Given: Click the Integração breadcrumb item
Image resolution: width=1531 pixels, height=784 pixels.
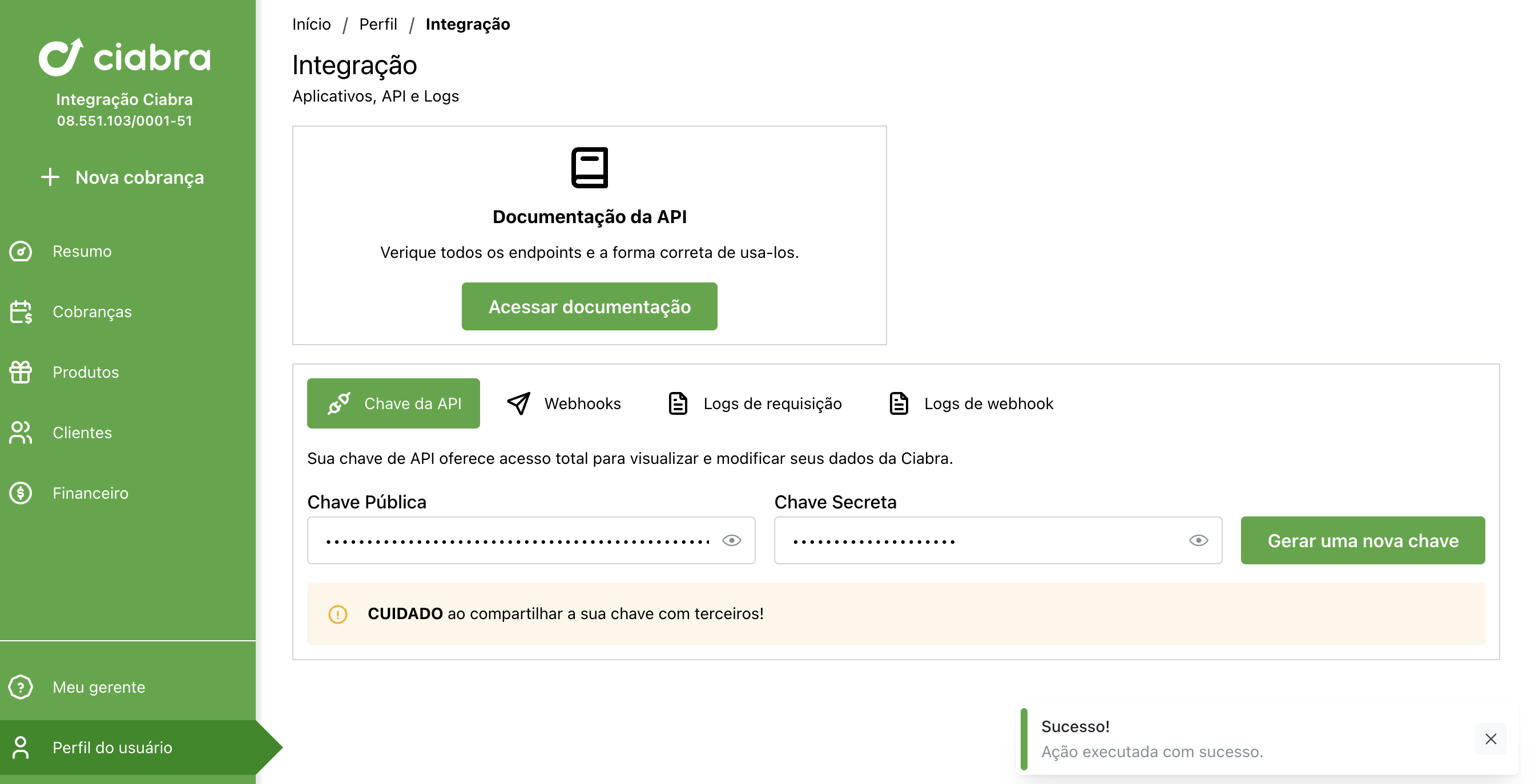Looking at the screenshot, I should (x=468, y=24).
